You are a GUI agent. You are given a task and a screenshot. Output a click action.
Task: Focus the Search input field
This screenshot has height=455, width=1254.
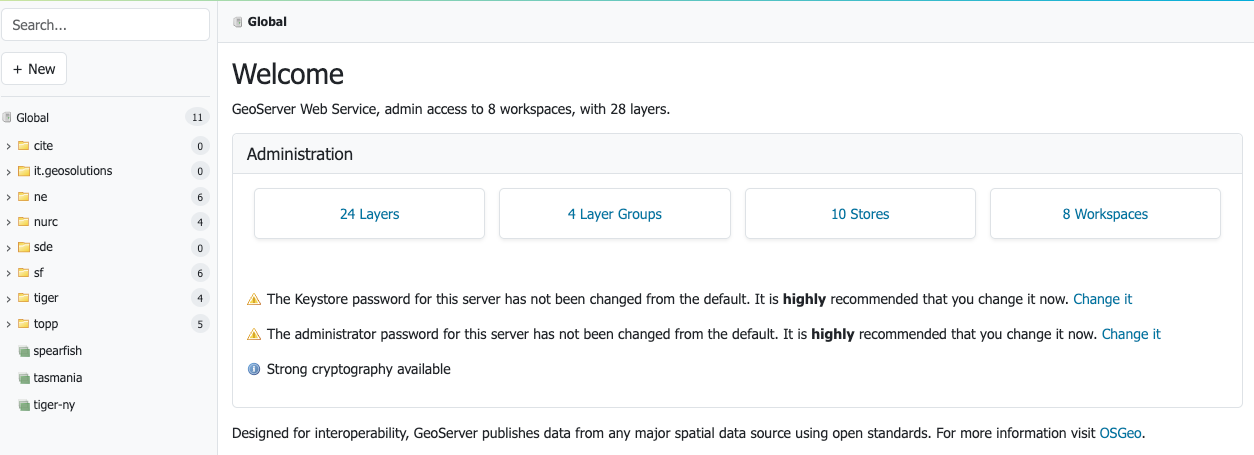[105, 25]
